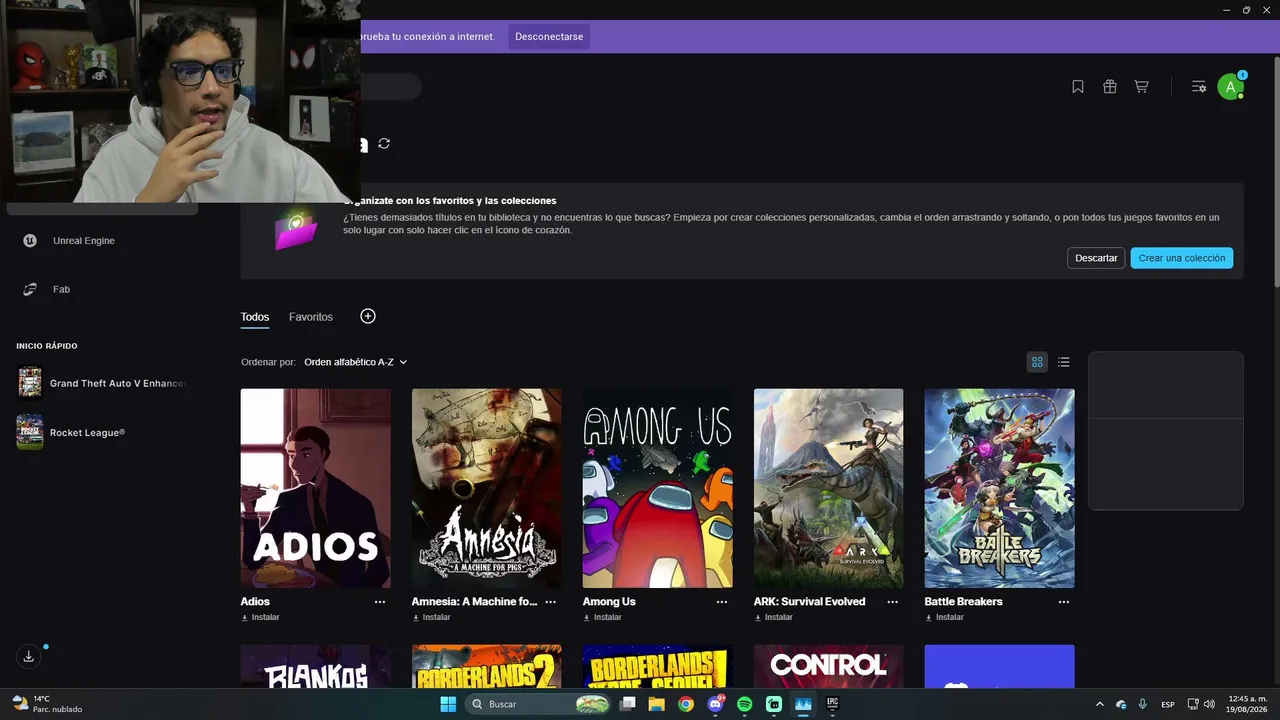
Task: Open the weather widget showing 14°C
Action: click(47, 704)
